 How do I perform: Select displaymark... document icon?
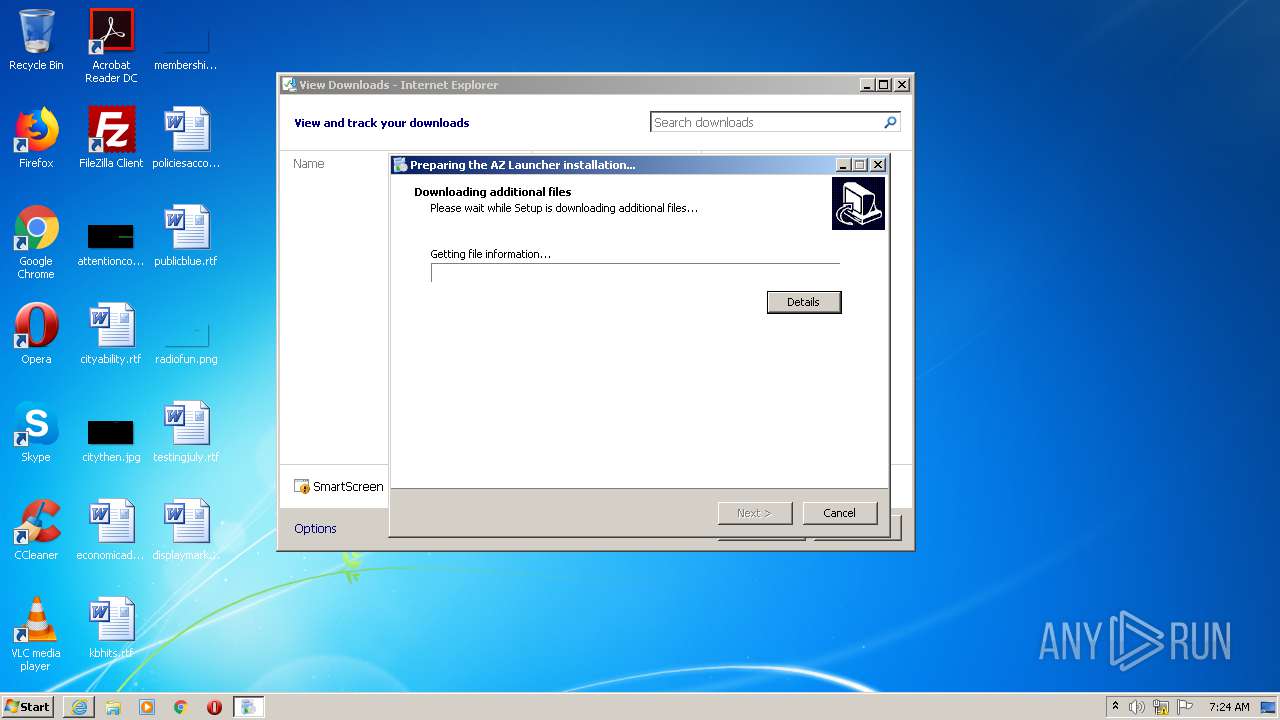click(x=186, y=530)
